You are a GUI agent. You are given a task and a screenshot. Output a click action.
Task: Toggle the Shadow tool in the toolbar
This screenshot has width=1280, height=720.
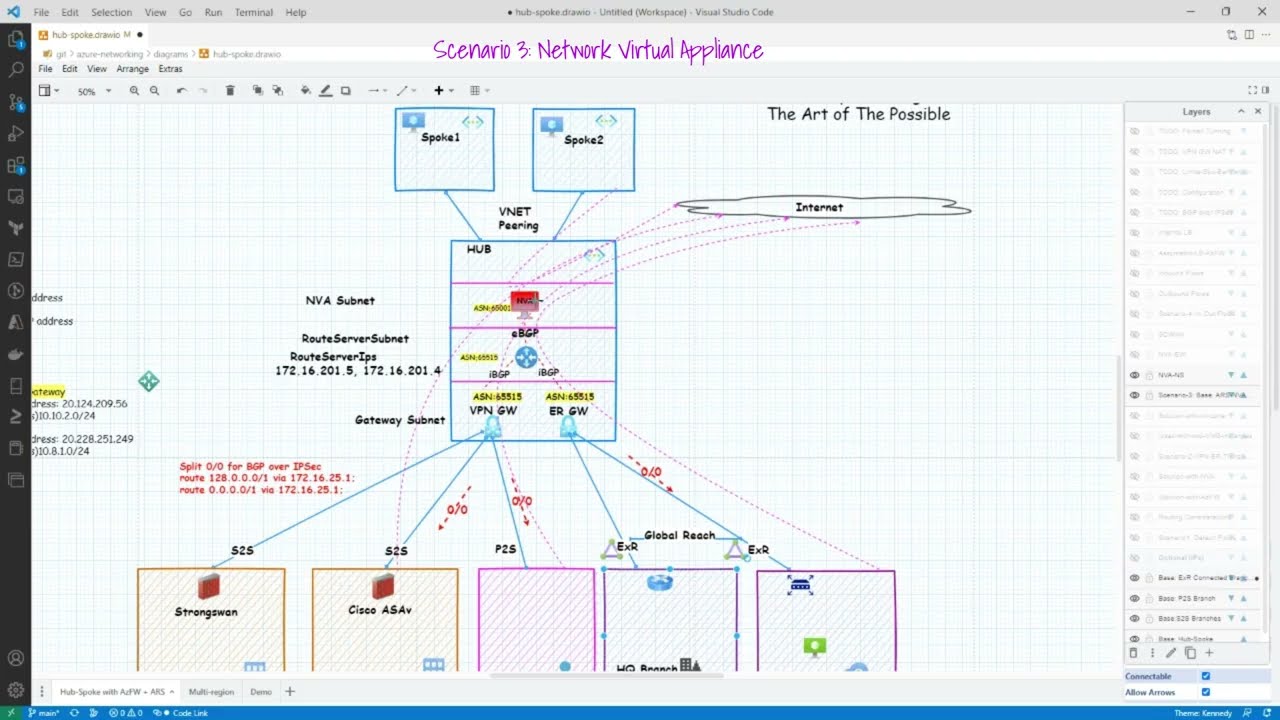[346, 91]
